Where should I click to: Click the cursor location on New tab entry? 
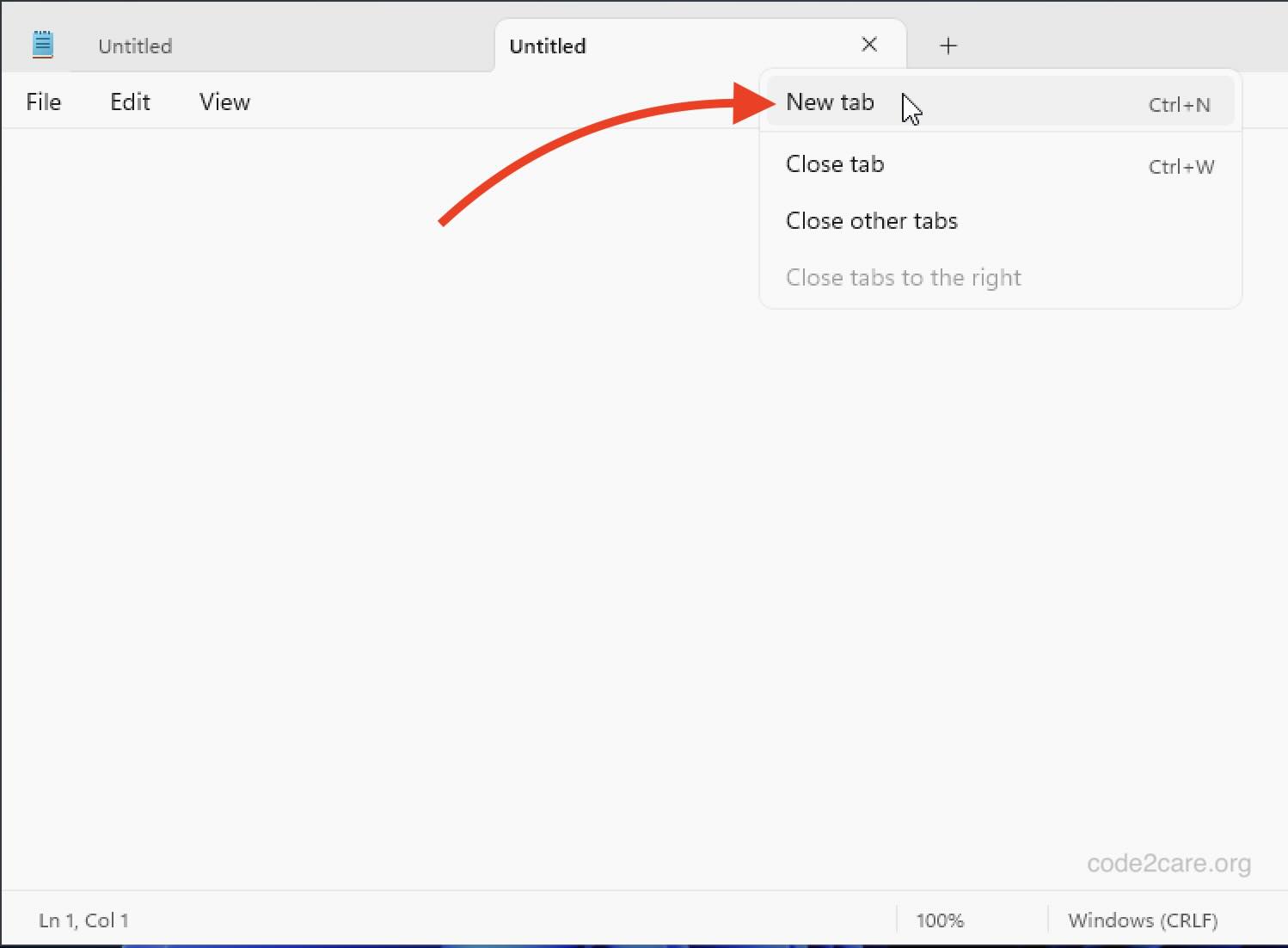[x=911, y=109]
